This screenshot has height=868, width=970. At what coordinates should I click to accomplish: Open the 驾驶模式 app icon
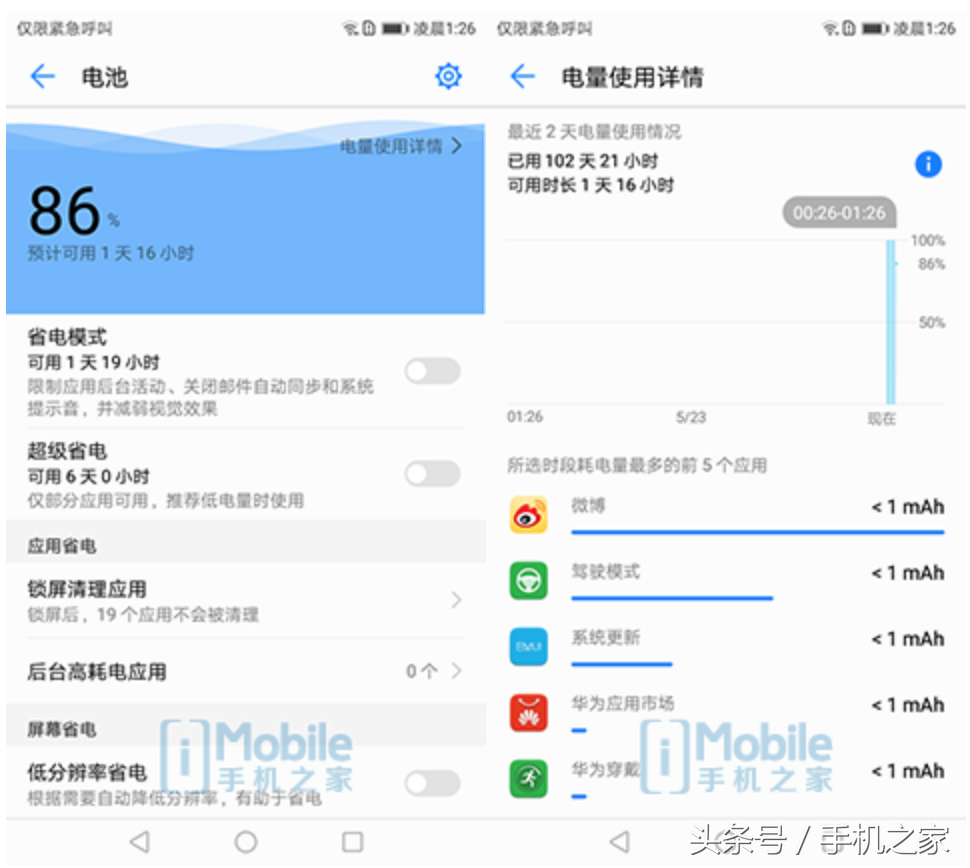coord(528,581)
